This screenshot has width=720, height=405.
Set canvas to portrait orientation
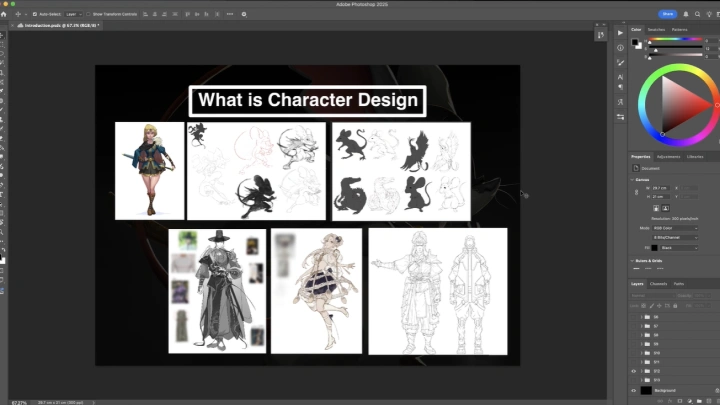pyautogui.click(x=656, y=208)
